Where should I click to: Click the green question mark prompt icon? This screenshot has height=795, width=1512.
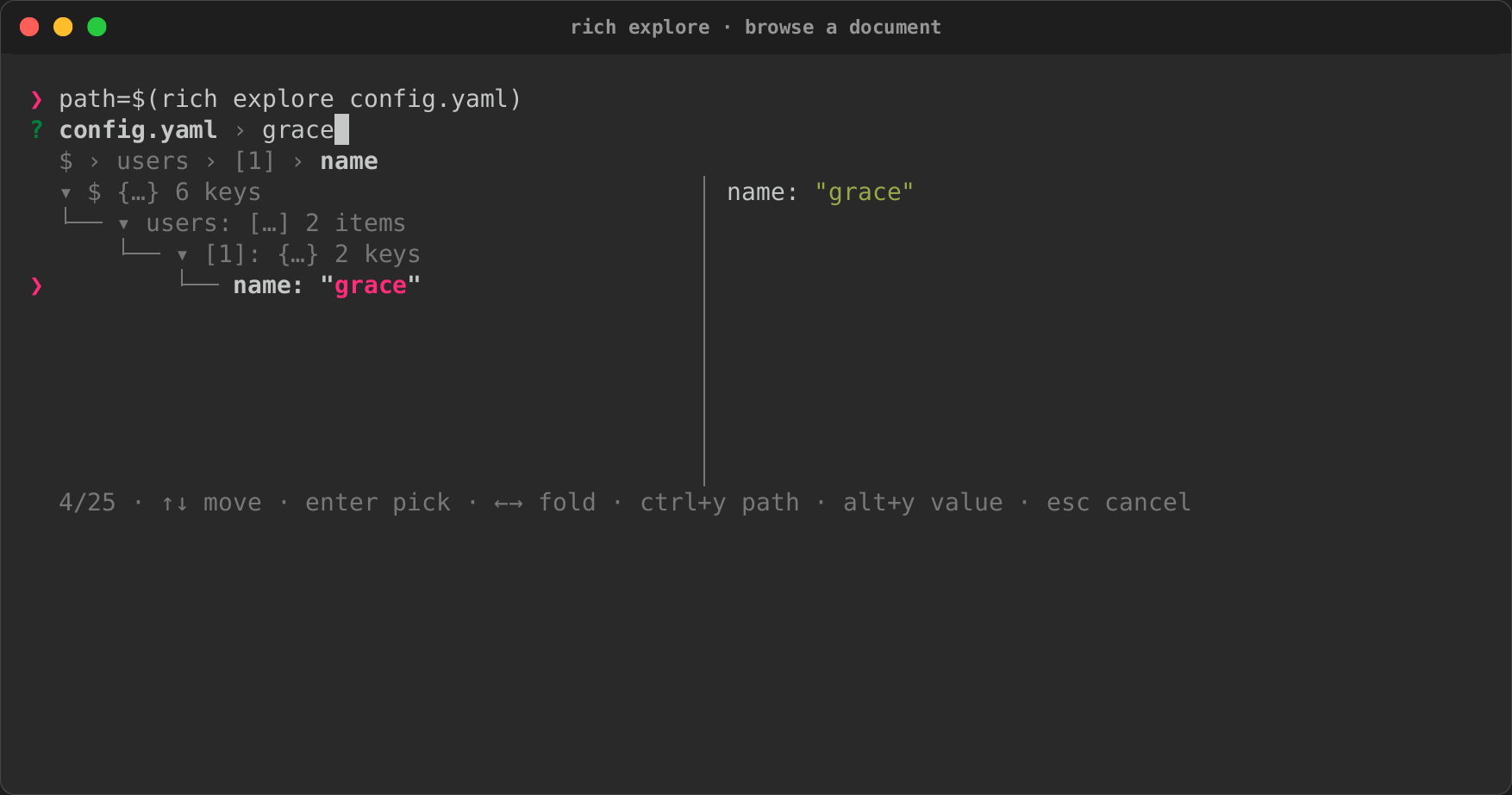point(36,130)
